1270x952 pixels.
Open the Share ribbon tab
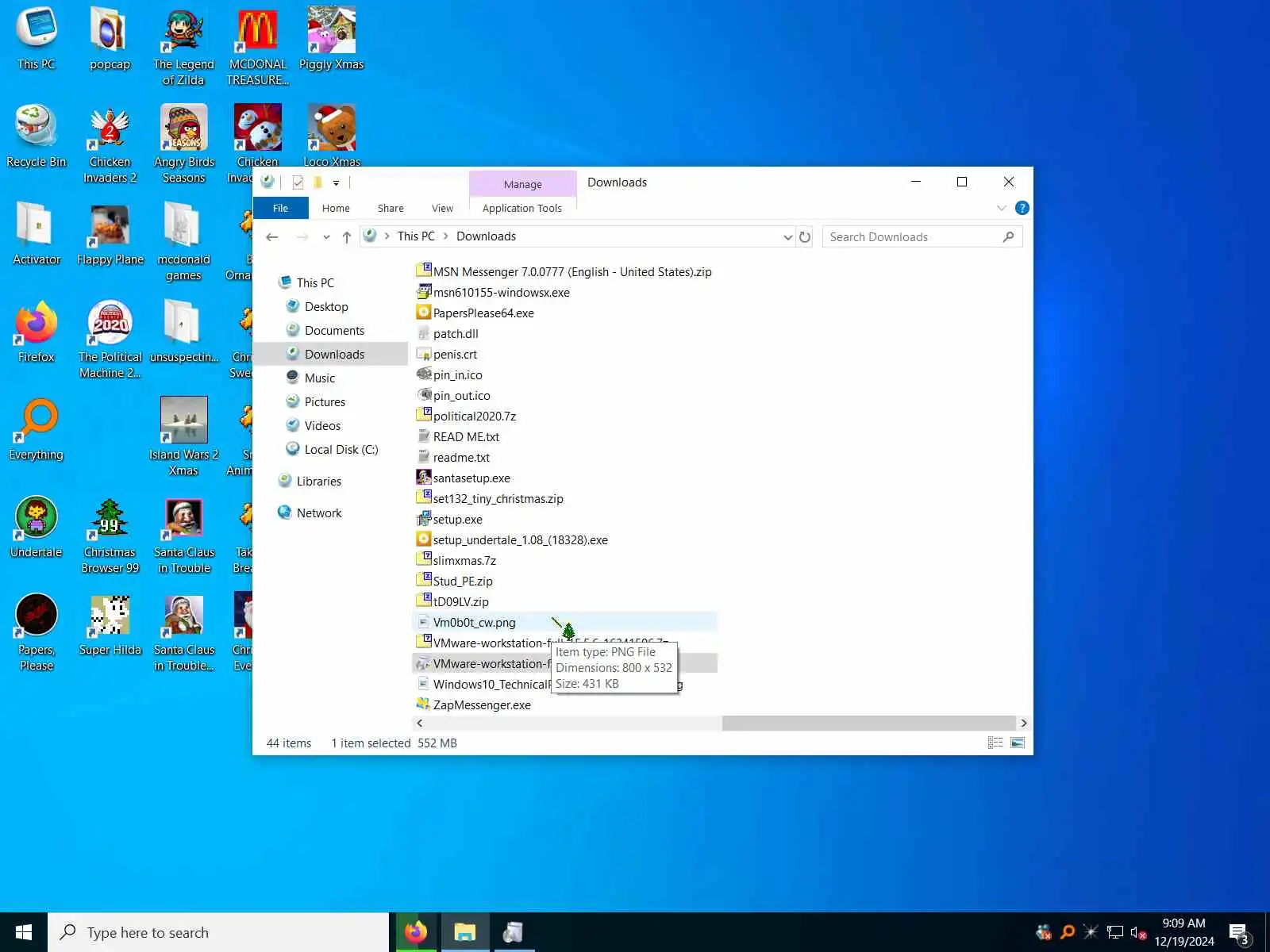pyautogui.click(x=391, y=208)
